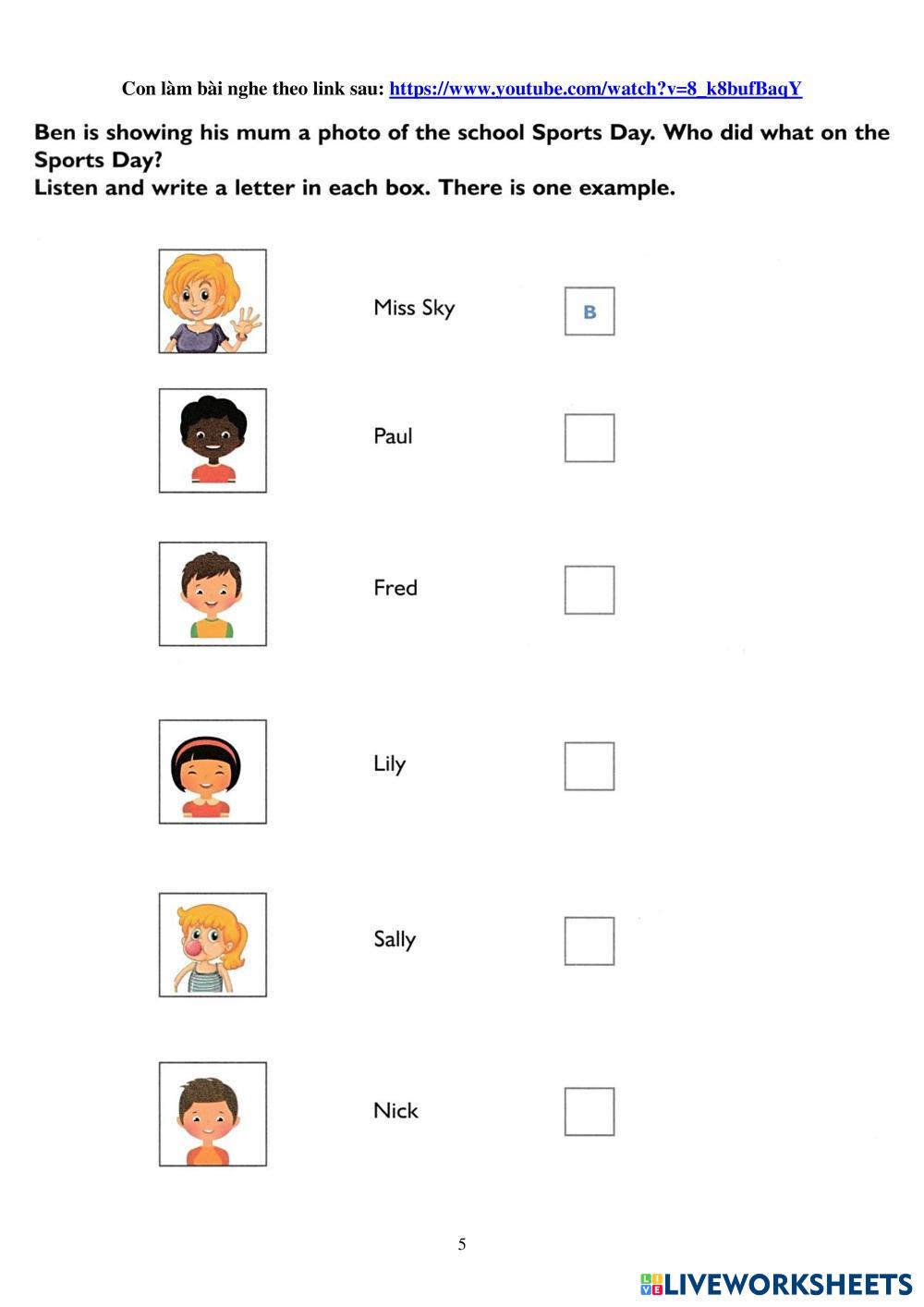Click the name label Paul
This screenshot has width=924, height=1307.
pyautogui.click(x=393, y=436)
